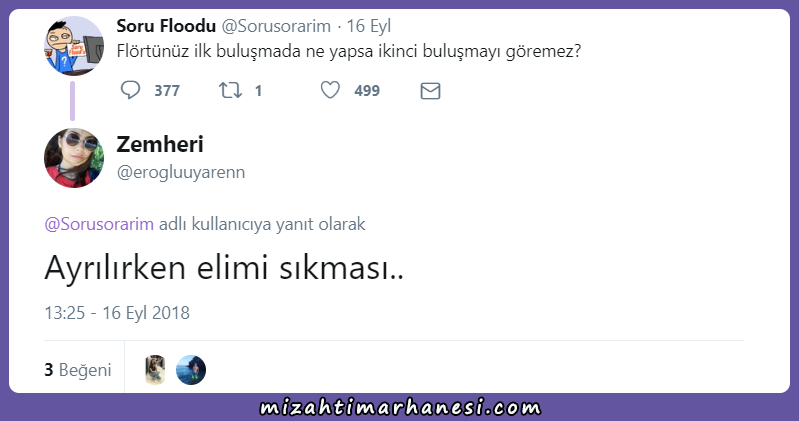Click the retweet arrows icon
This screenshot has width=799, height=421.
tap(230, 90)
